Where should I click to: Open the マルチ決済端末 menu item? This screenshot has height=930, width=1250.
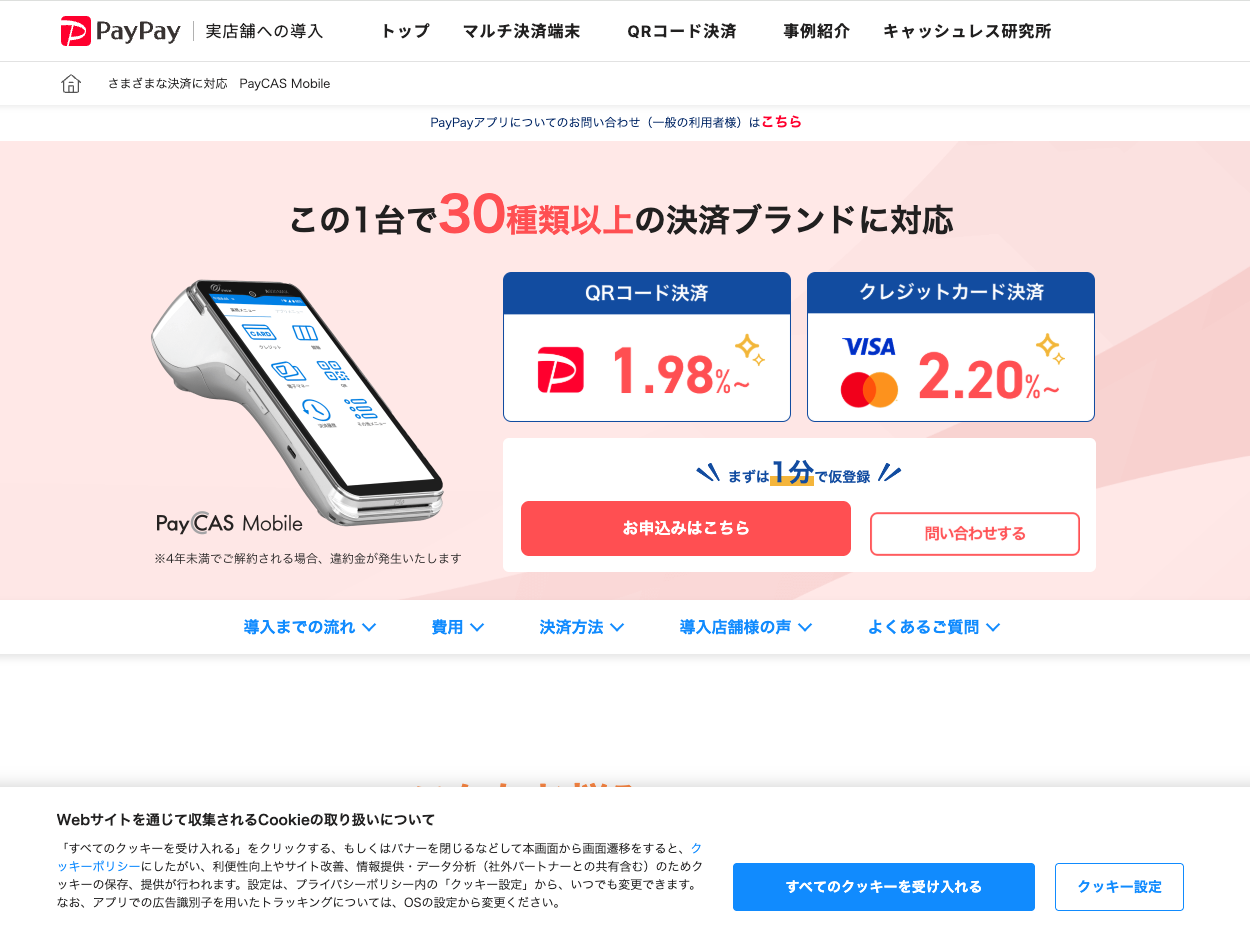pyautogui.click(x=521, y=31)
